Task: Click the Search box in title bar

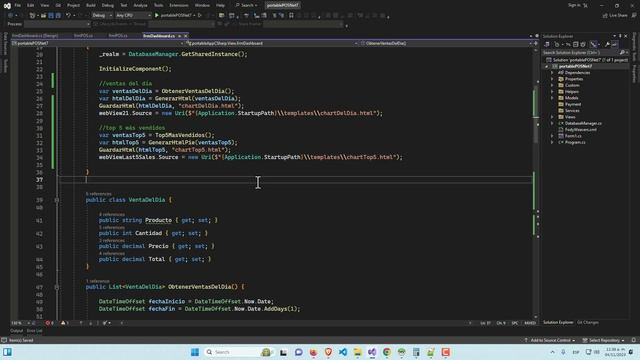Action: 247,5
